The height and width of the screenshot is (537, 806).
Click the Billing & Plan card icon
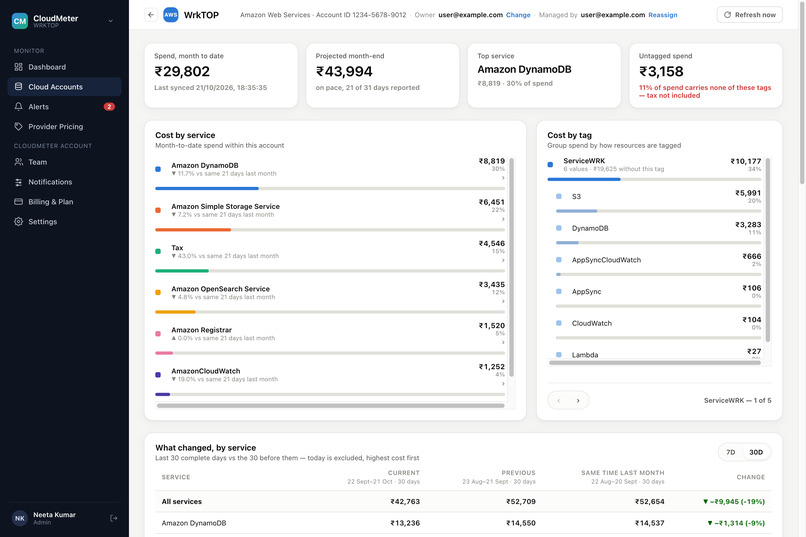coord(19,201)
